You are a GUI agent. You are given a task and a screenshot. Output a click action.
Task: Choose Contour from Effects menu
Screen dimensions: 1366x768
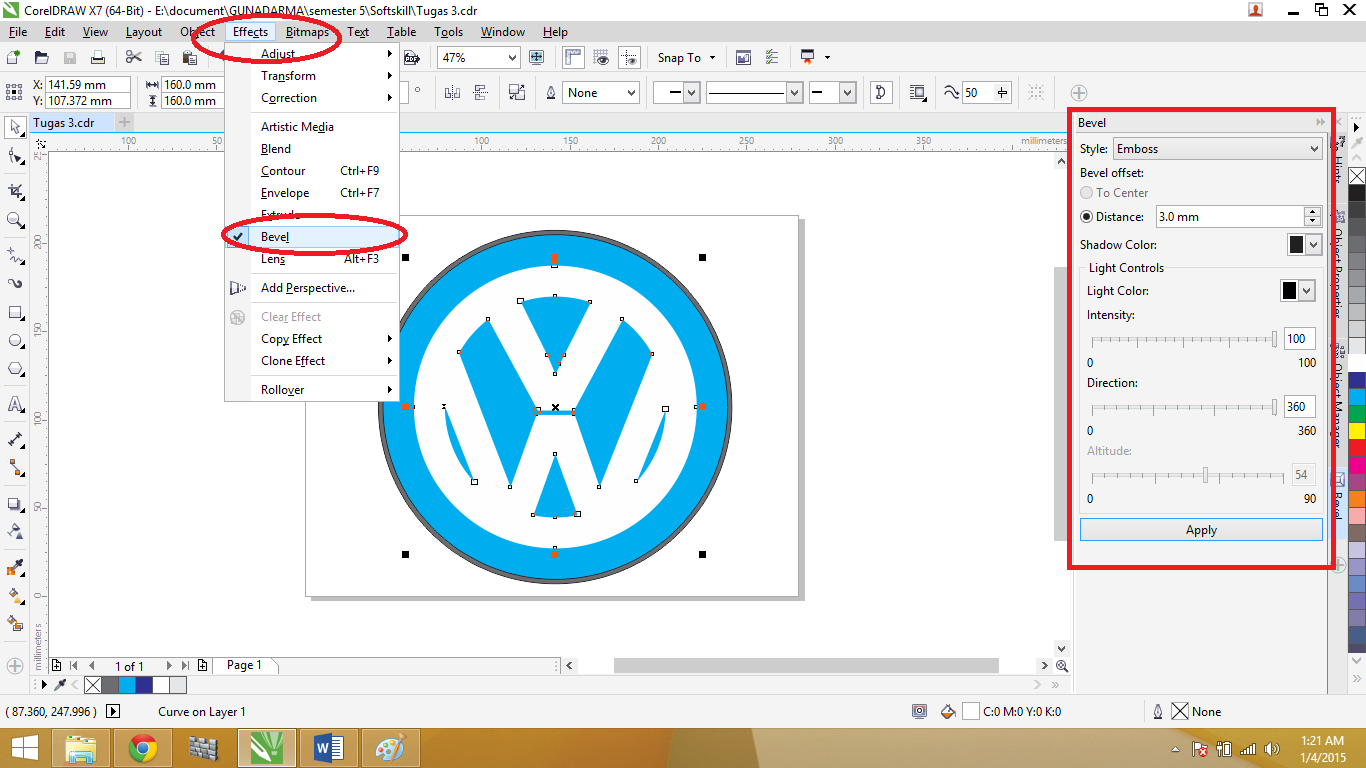click(x=312, y=171)
